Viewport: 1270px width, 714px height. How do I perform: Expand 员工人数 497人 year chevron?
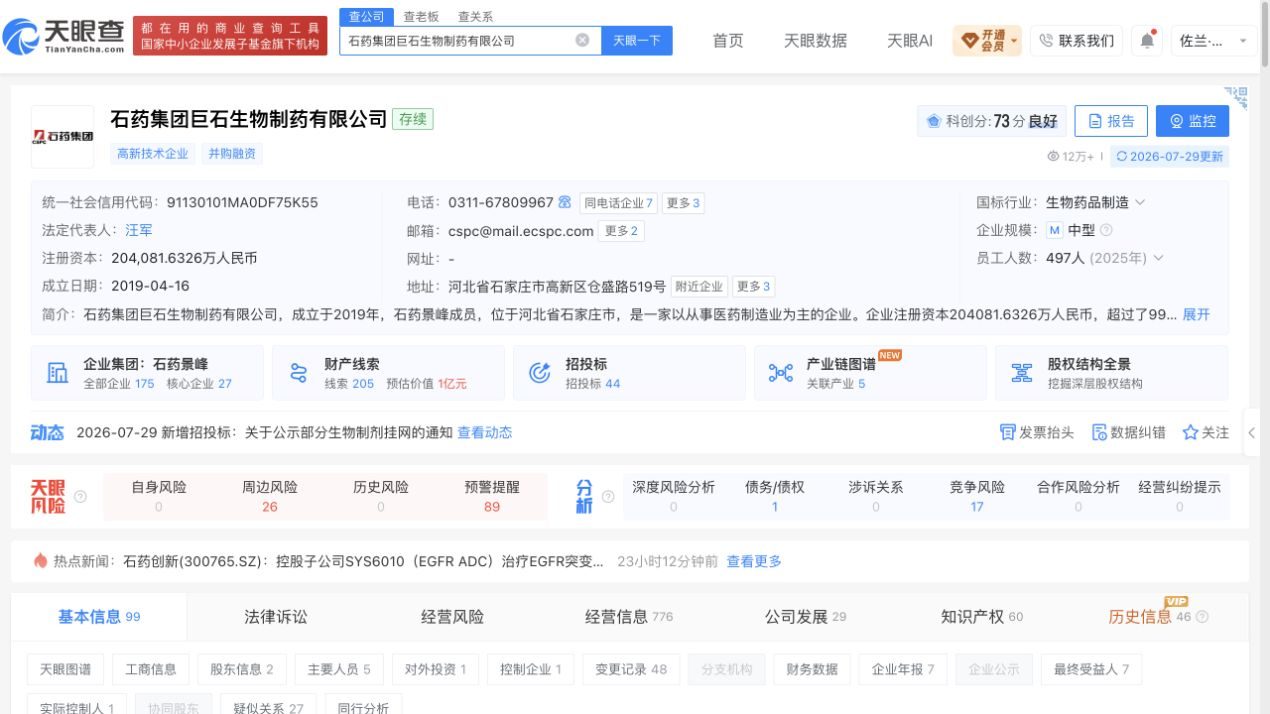[1159, 258]
